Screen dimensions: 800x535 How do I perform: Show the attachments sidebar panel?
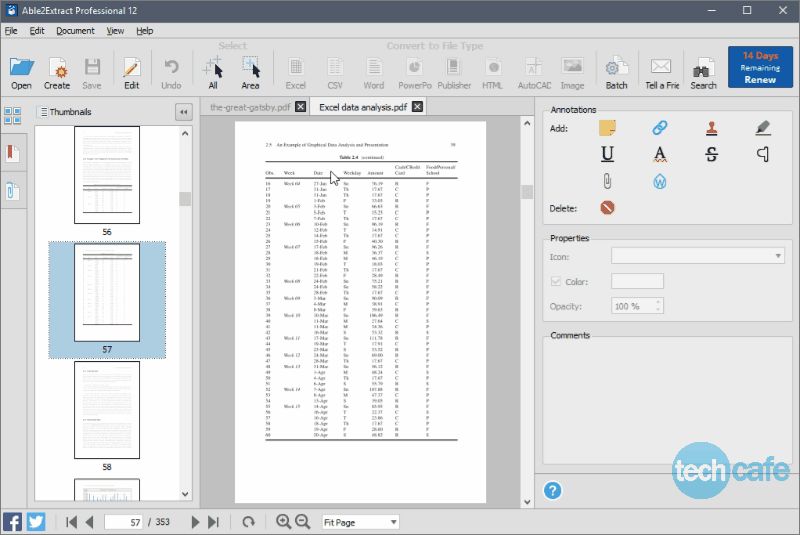click(x=12, y=191)
